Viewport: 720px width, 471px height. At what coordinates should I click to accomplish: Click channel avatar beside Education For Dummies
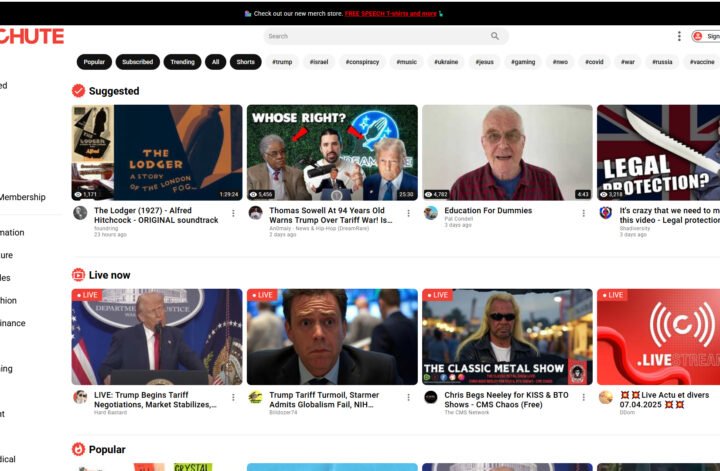(x=431, y=213)
